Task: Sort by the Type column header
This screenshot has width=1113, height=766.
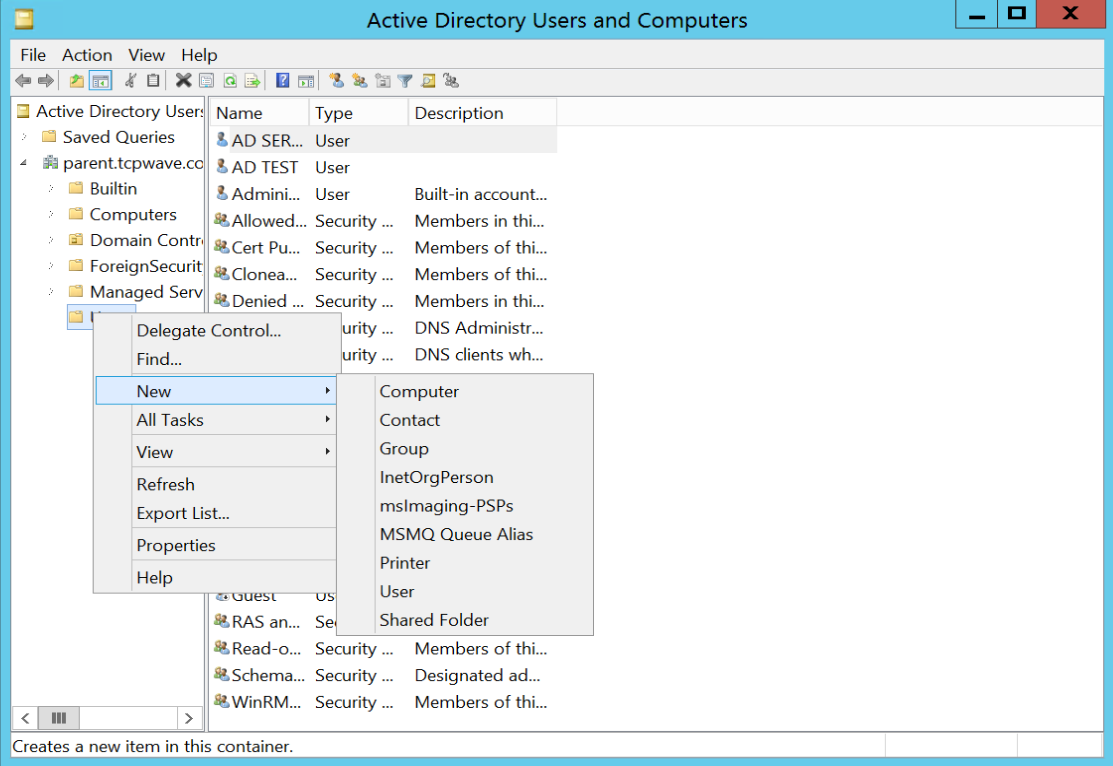Action: point(358,113)
